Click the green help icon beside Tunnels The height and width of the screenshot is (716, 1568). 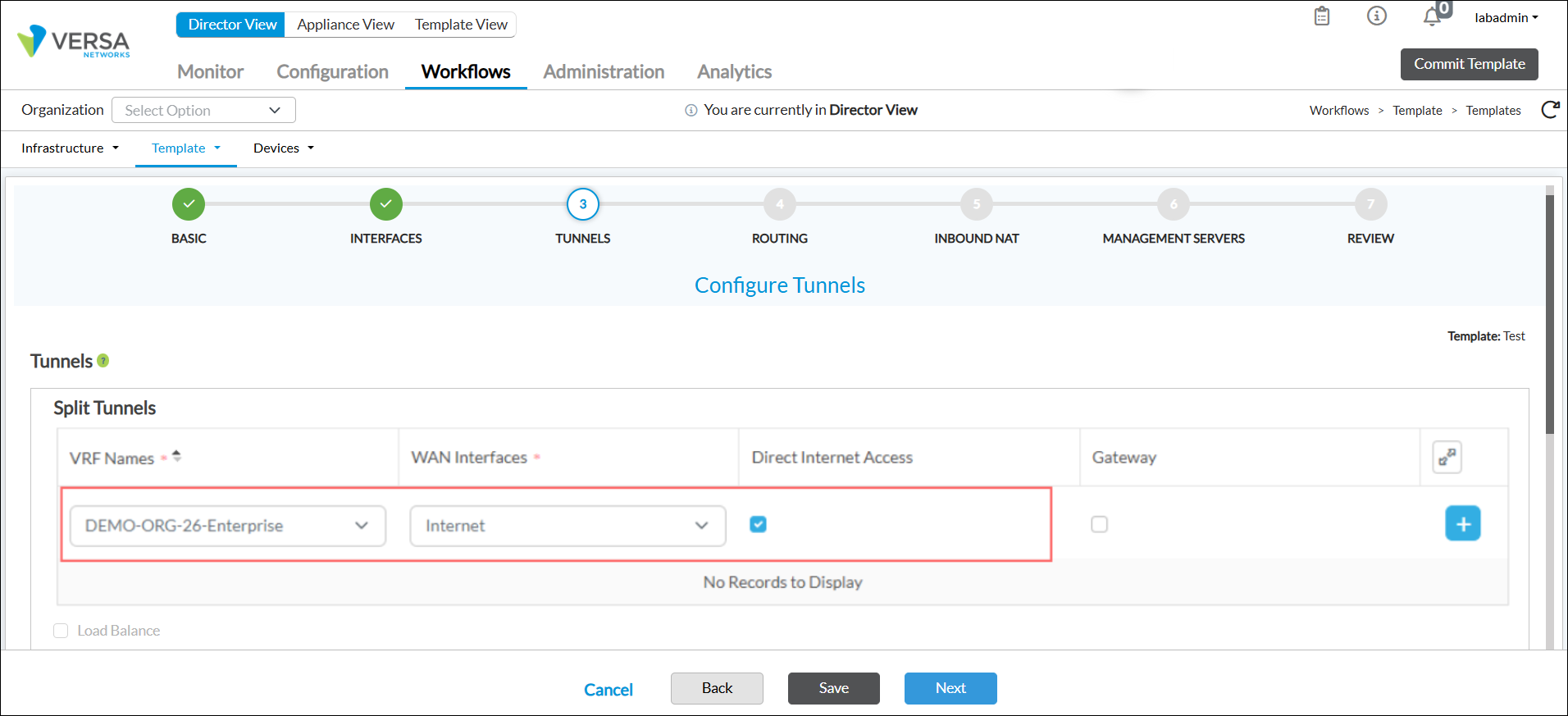tap(103, 361)
